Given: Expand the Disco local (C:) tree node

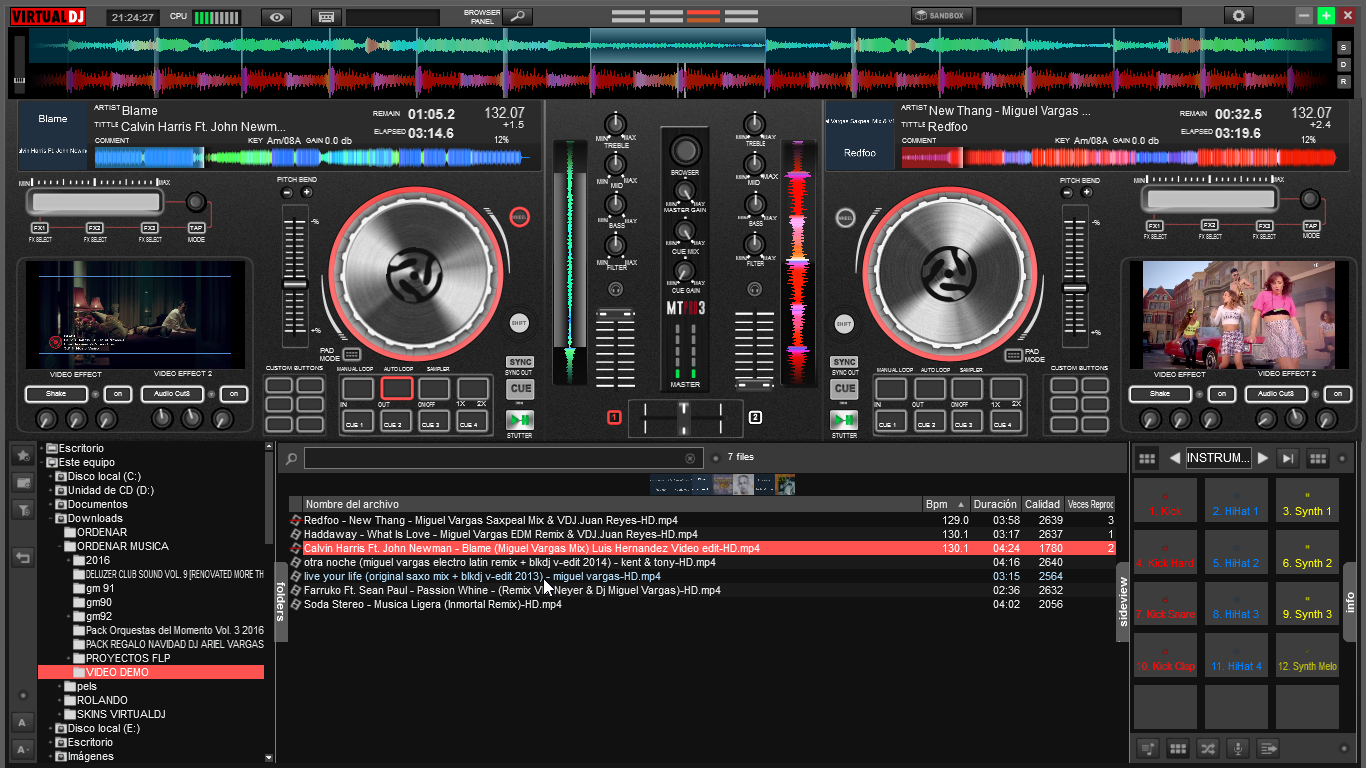Looking at the screenshot, I should [50, 477].
